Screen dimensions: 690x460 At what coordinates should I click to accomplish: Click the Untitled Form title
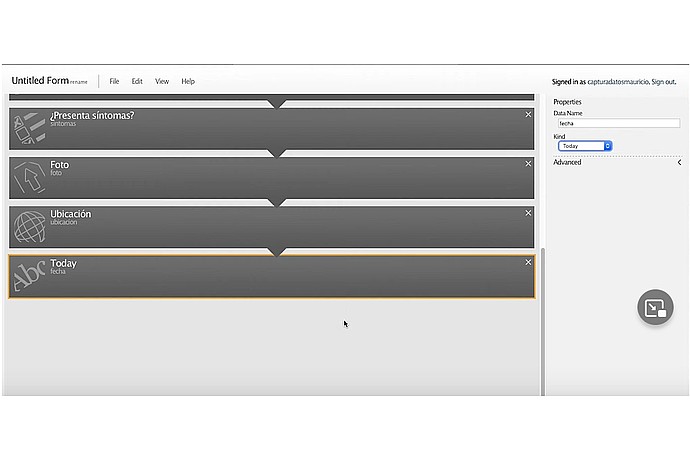(40, 81)
